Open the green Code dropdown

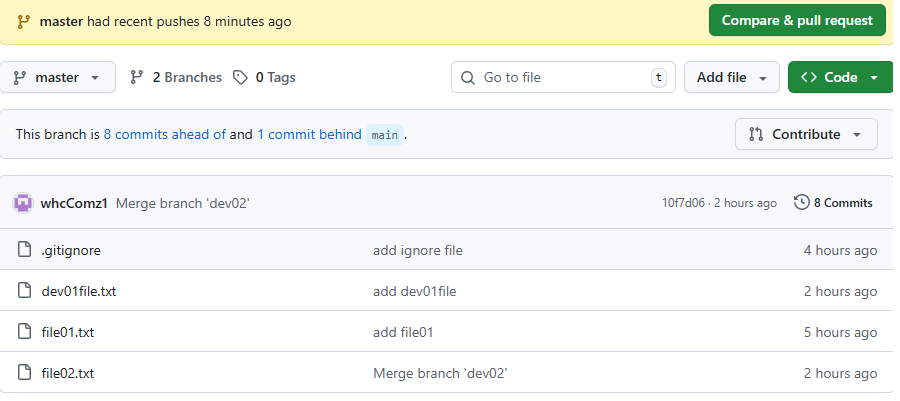tap(840, 77)
